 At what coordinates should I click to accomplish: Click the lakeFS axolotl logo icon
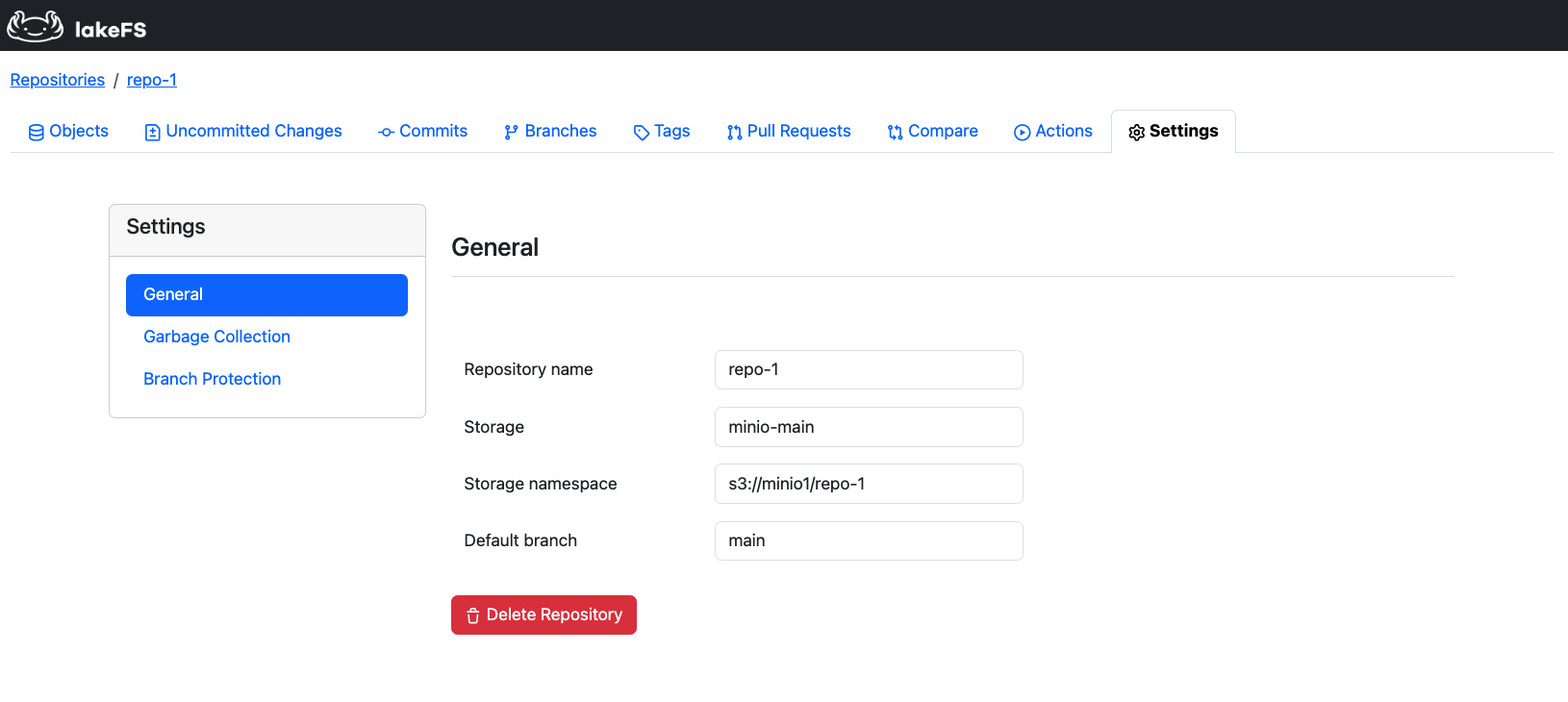[x=36, y=27]
